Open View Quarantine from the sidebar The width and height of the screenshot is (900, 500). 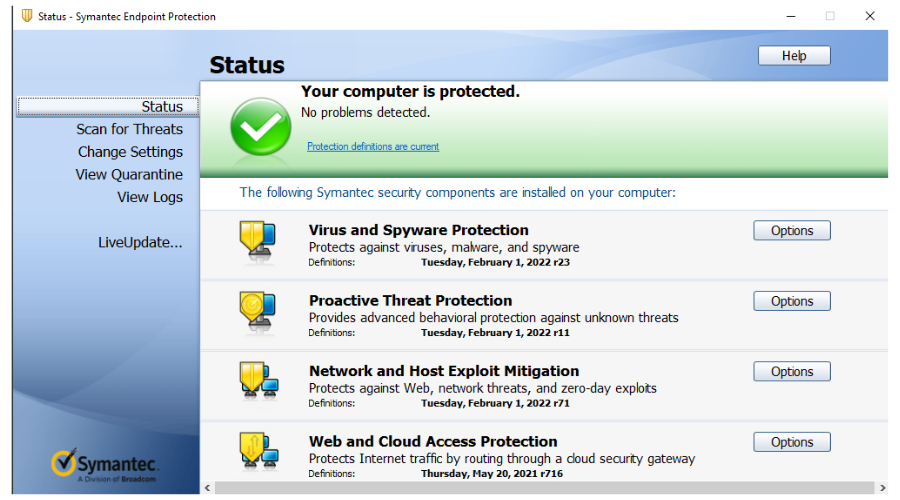[x=129, y=175]
